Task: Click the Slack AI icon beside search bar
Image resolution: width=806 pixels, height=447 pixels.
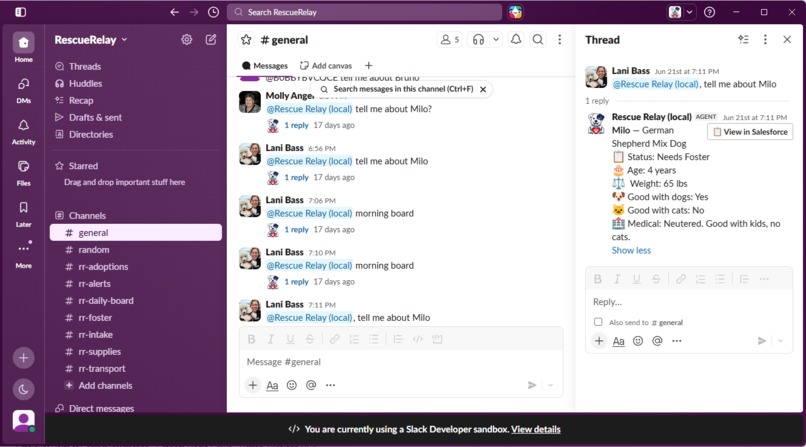Action: (x=516, y=12)
